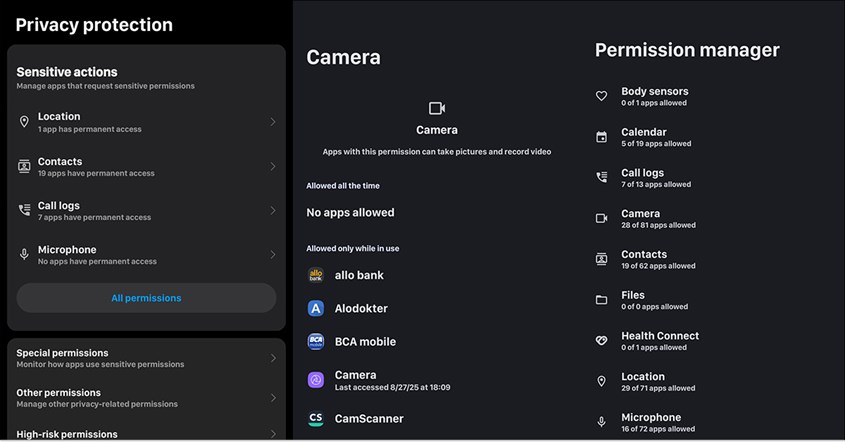845x442 pixels.
Task: Open the Special permissions chevron
Action: pyautogui.click(x=273, y=358)
